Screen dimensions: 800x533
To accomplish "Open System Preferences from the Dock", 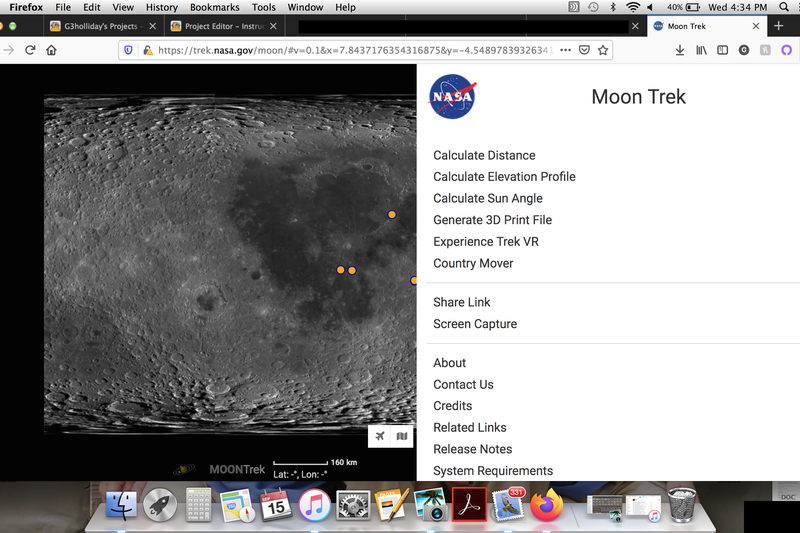I will tap(353, 505).
